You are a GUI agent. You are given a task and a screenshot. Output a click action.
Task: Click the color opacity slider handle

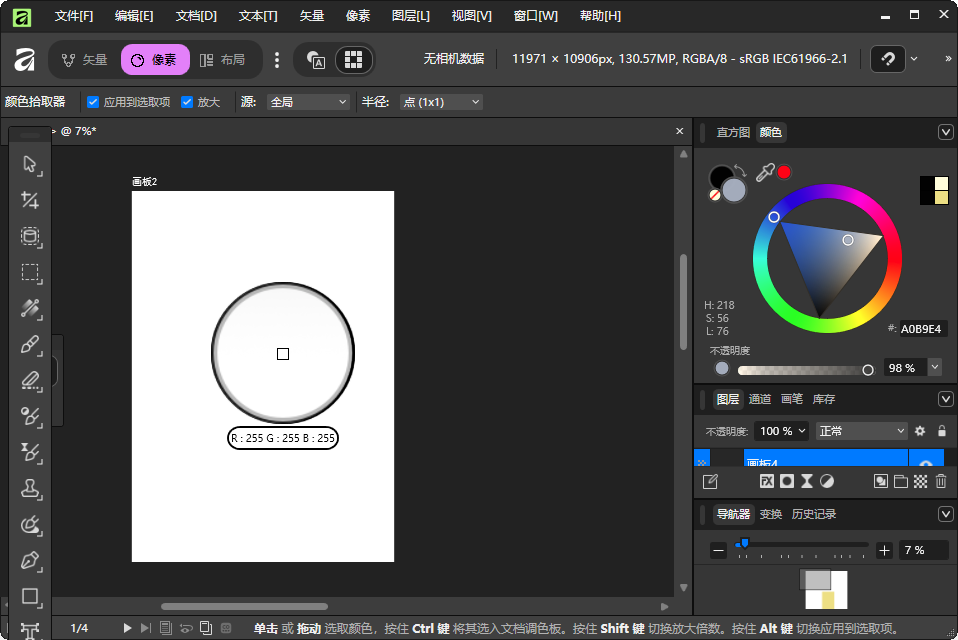(x=868, y=370)
